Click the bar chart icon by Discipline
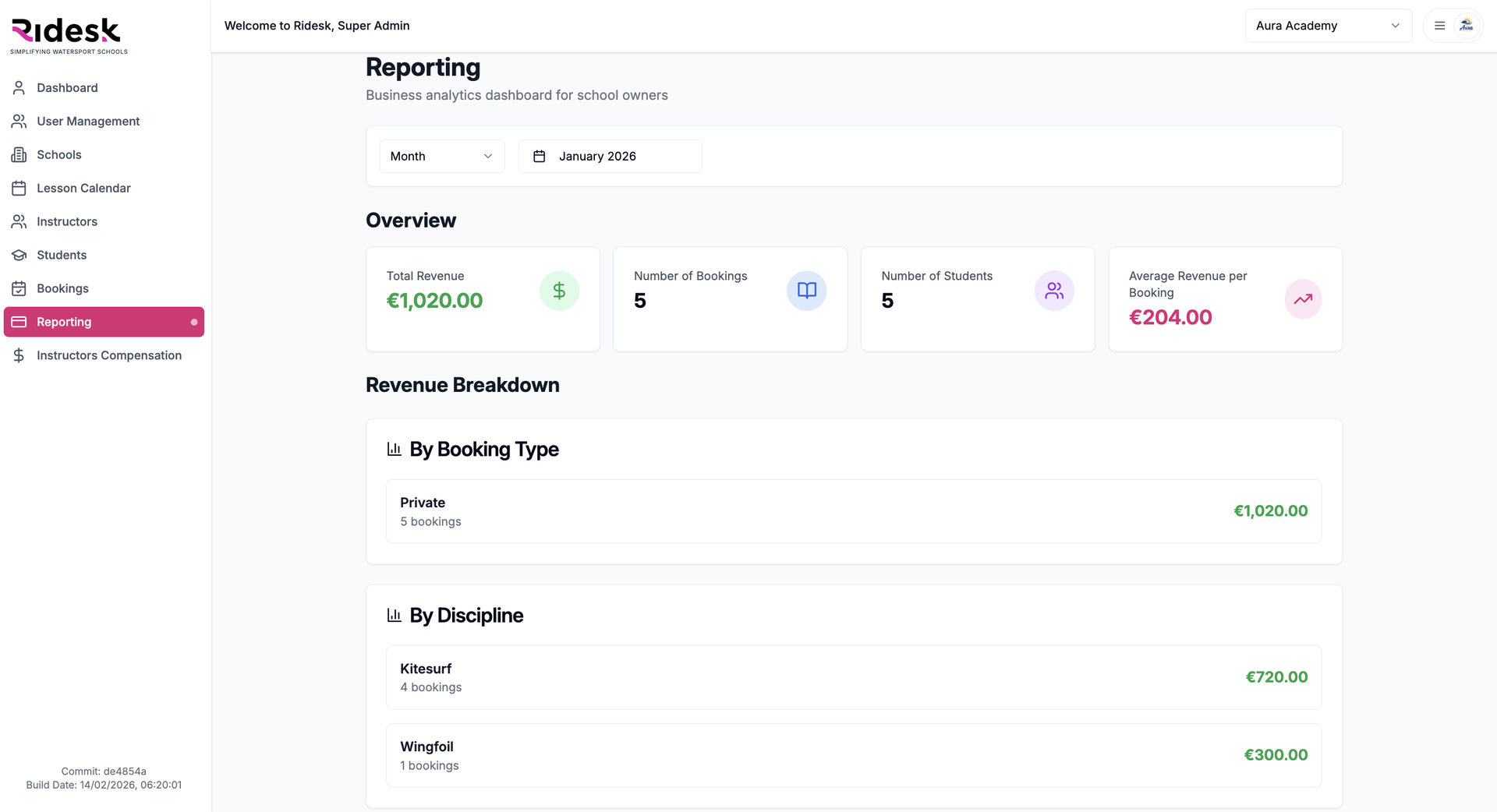Screen dimensions: 1497x812 click(x=395, y=616)
